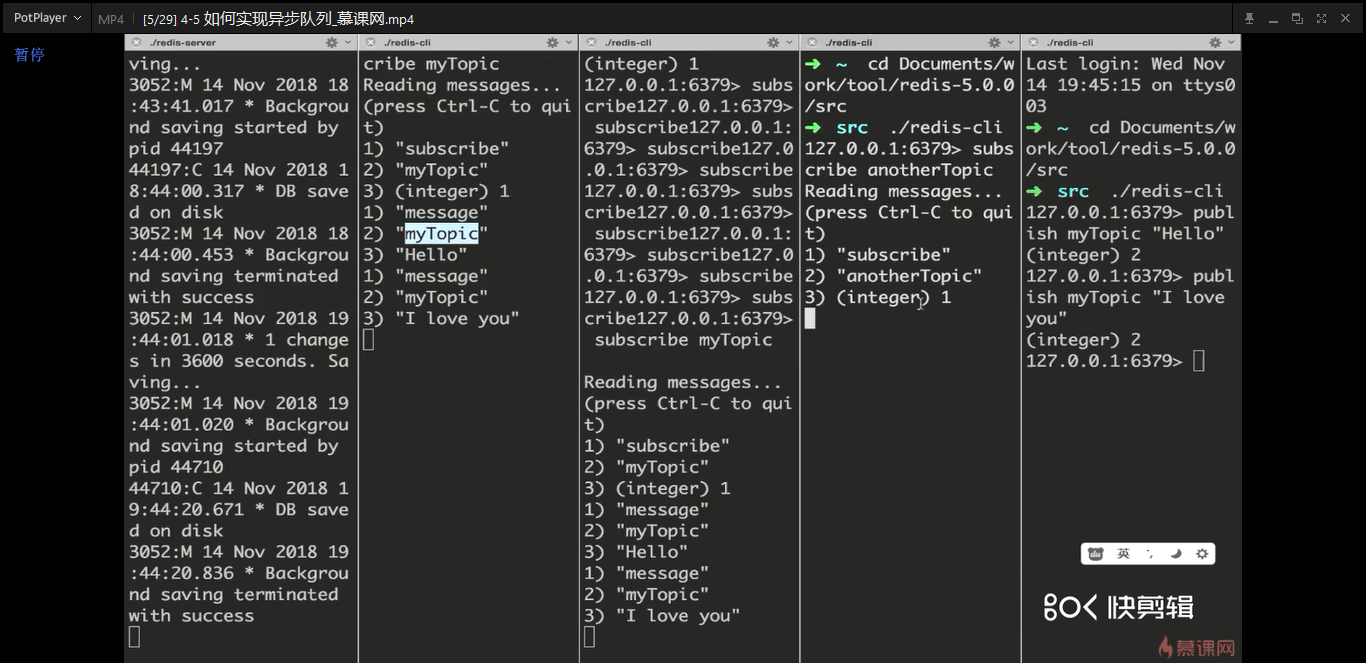
Task: Expand the redis-server pane chevron menu
Action: pos(348,43)
